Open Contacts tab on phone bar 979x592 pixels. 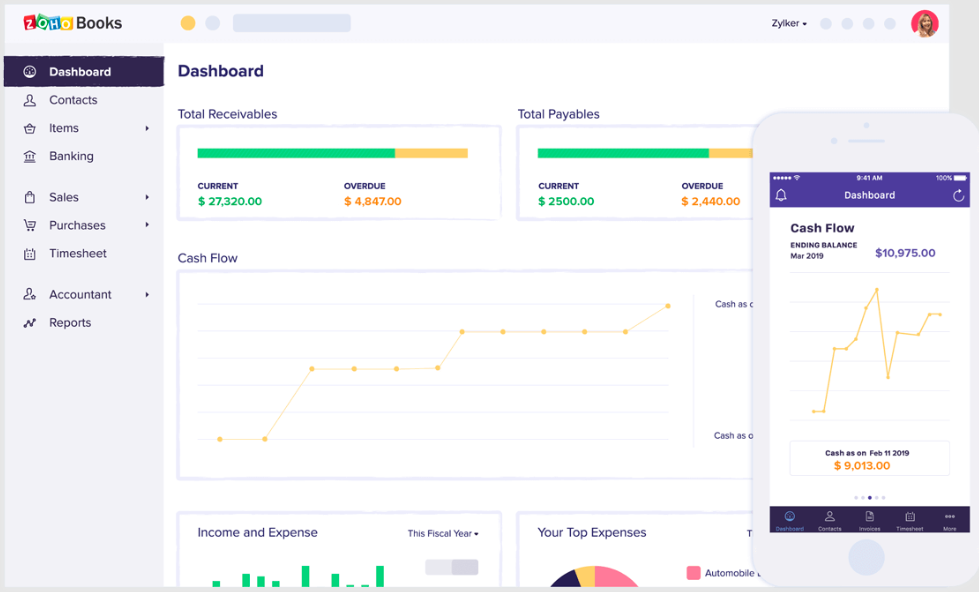[x=829, y=520]
